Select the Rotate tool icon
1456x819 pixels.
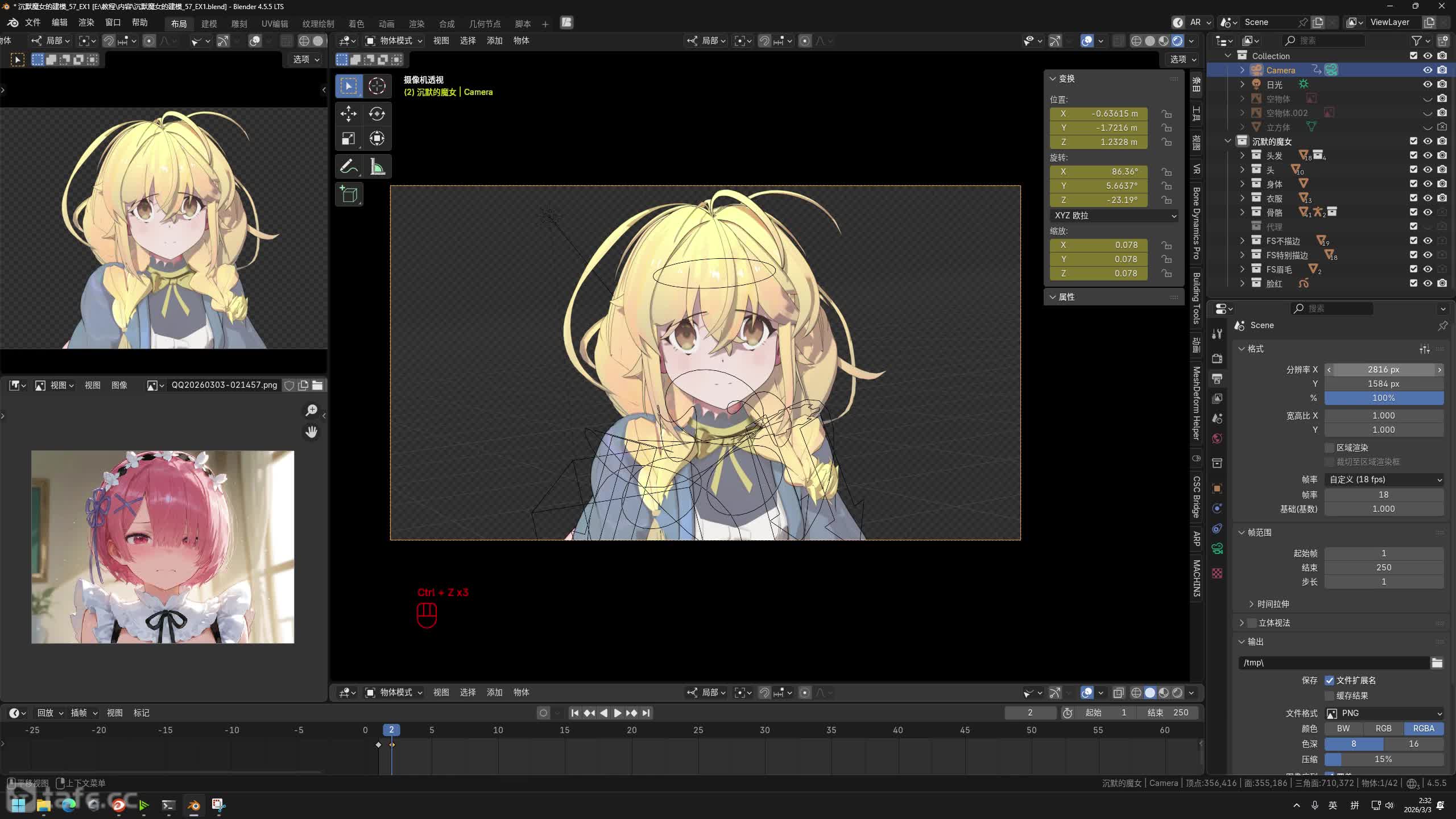(x=377, y=114)
